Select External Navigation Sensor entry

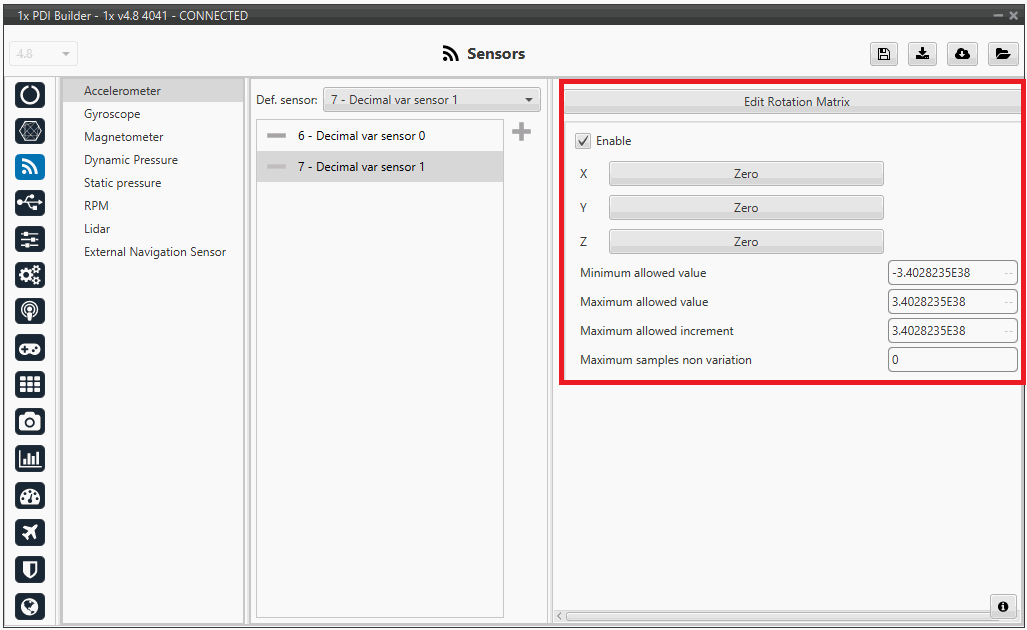pyautogui.click(x=155, y=252)
